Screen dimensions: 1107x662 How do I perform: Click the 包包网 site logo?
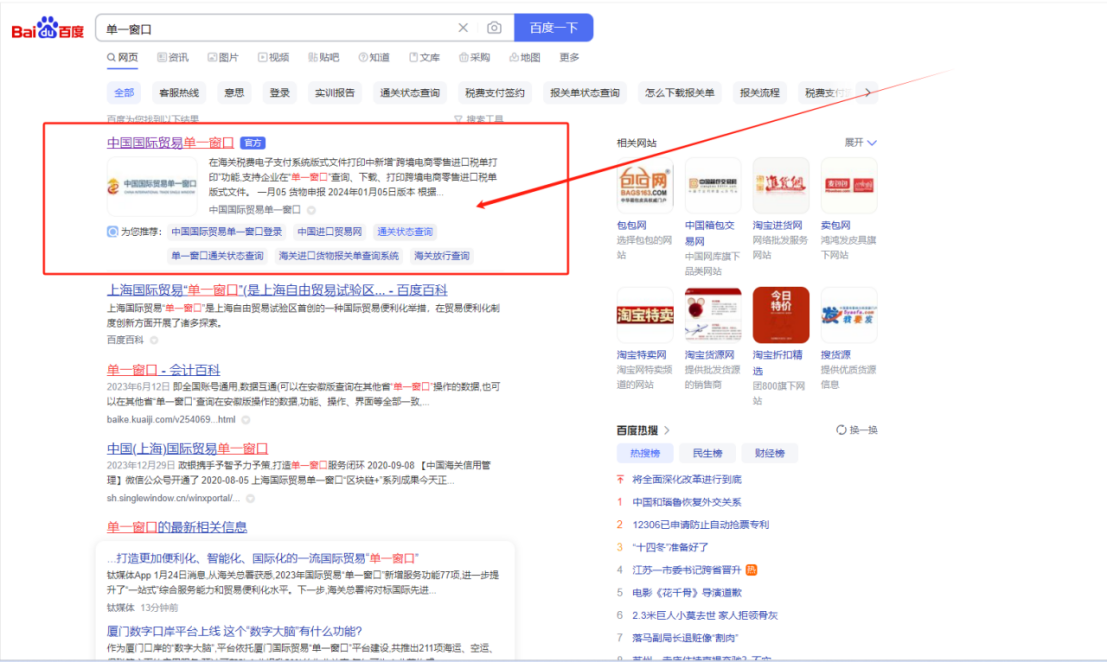tap(645, 186)
